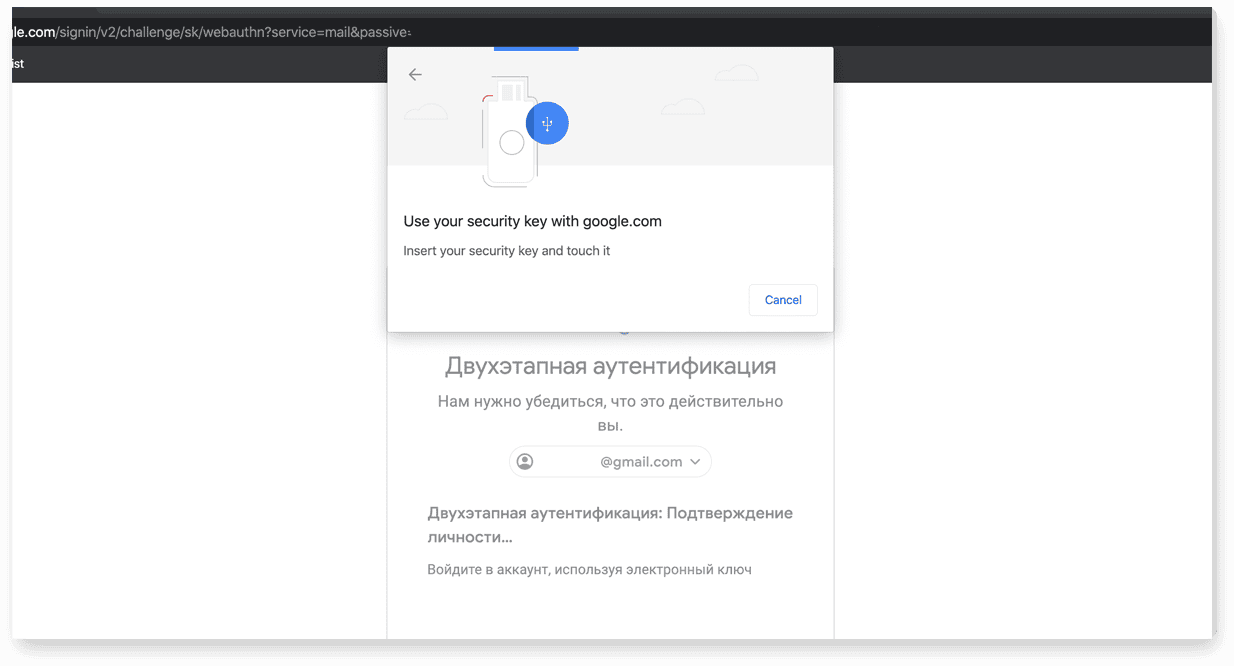
Task: Click "Insert your security key and touch it" text
Action: coord(507,251)
